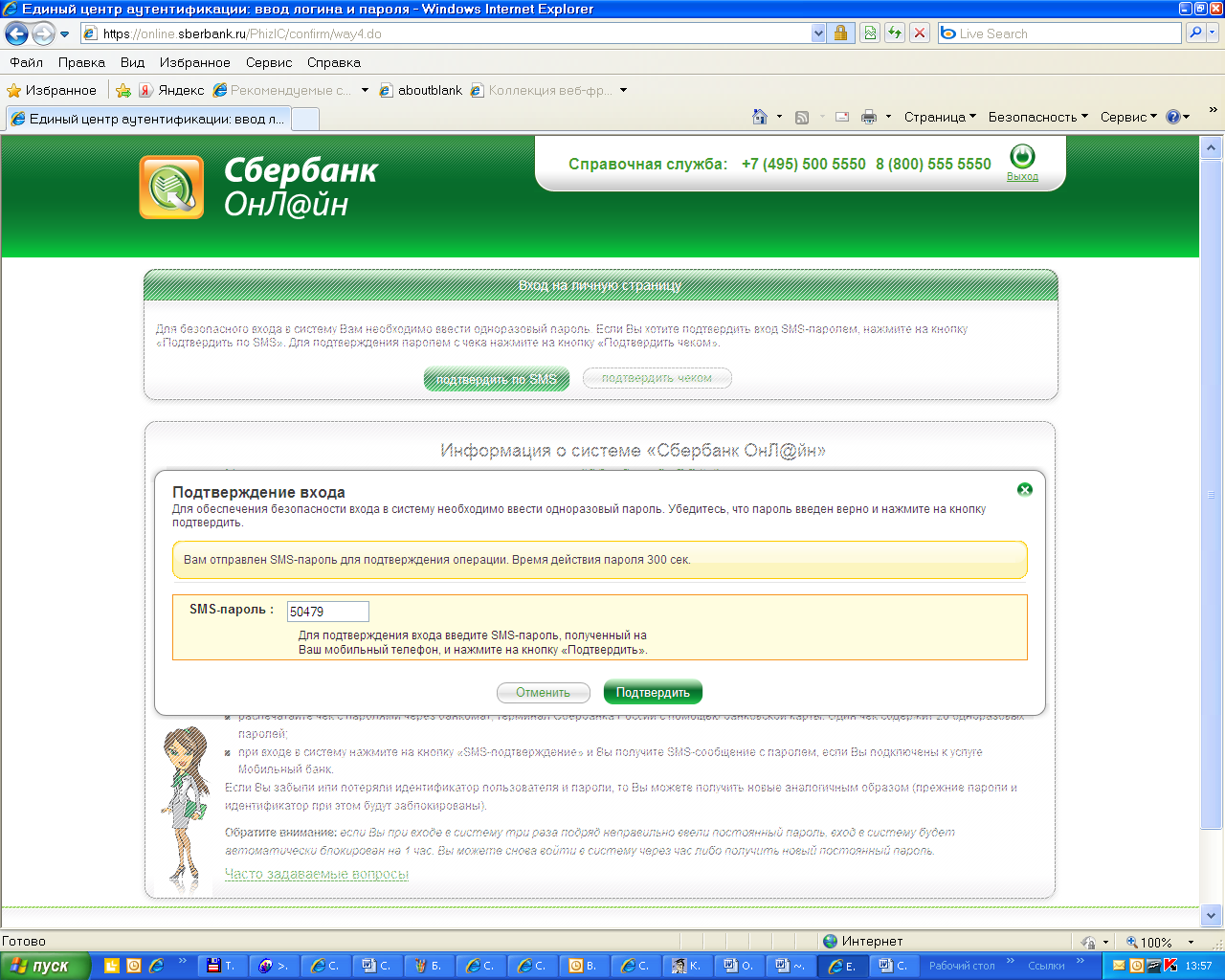Open active taskbar item labeled Е.
Image resolution: width=1225 pixels, height=980 pixels.
point(844,966)
